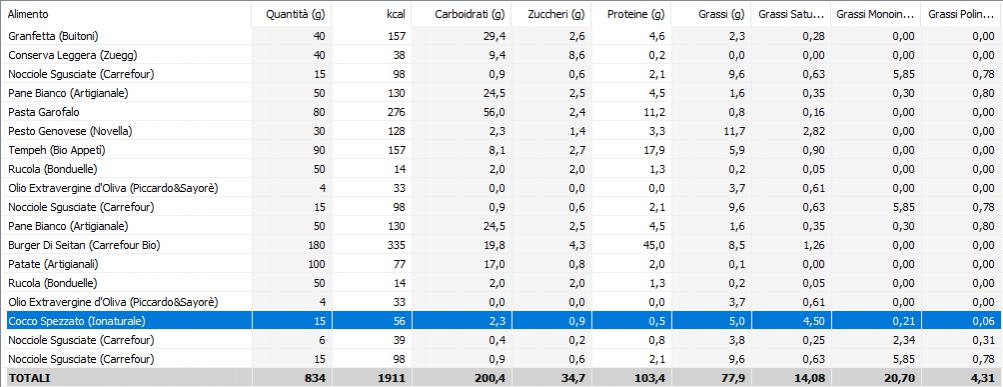The height and width of the screenshot is (387, 1003).
Task: Click the Grassi Monoinsaturi column header
Action: click(876, 14)
